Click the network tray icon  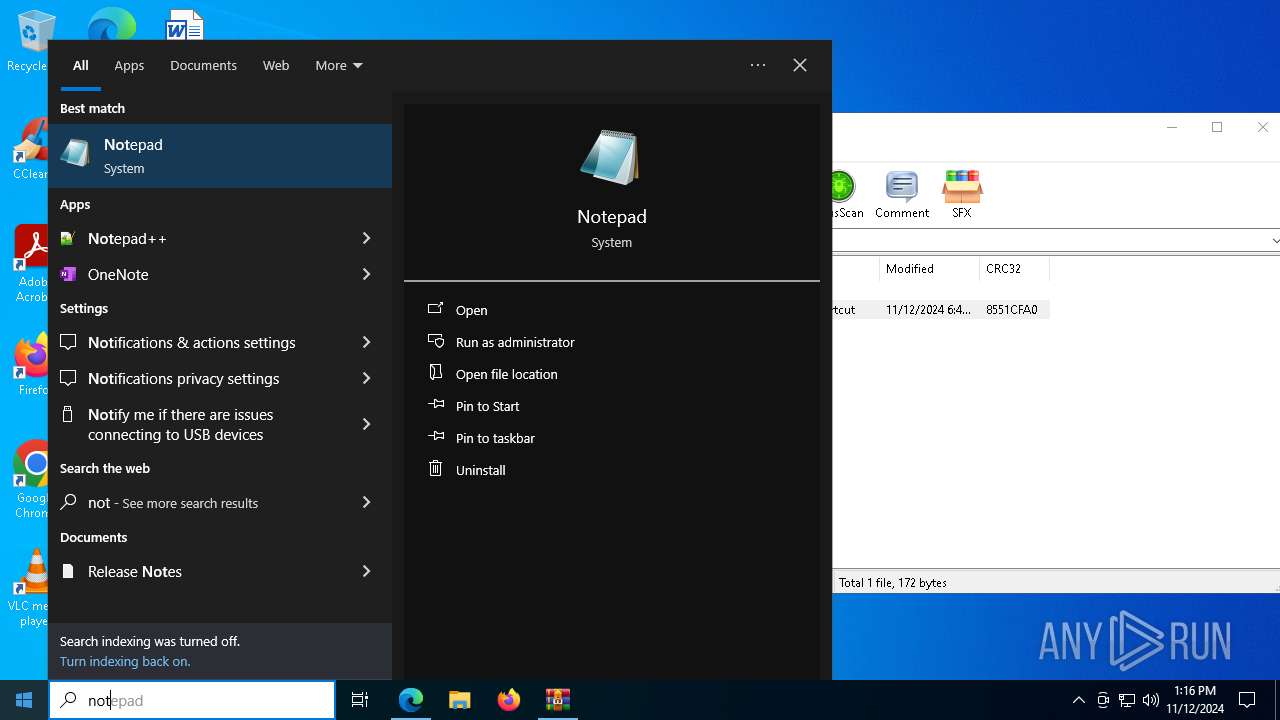[x=1127, y=700]
